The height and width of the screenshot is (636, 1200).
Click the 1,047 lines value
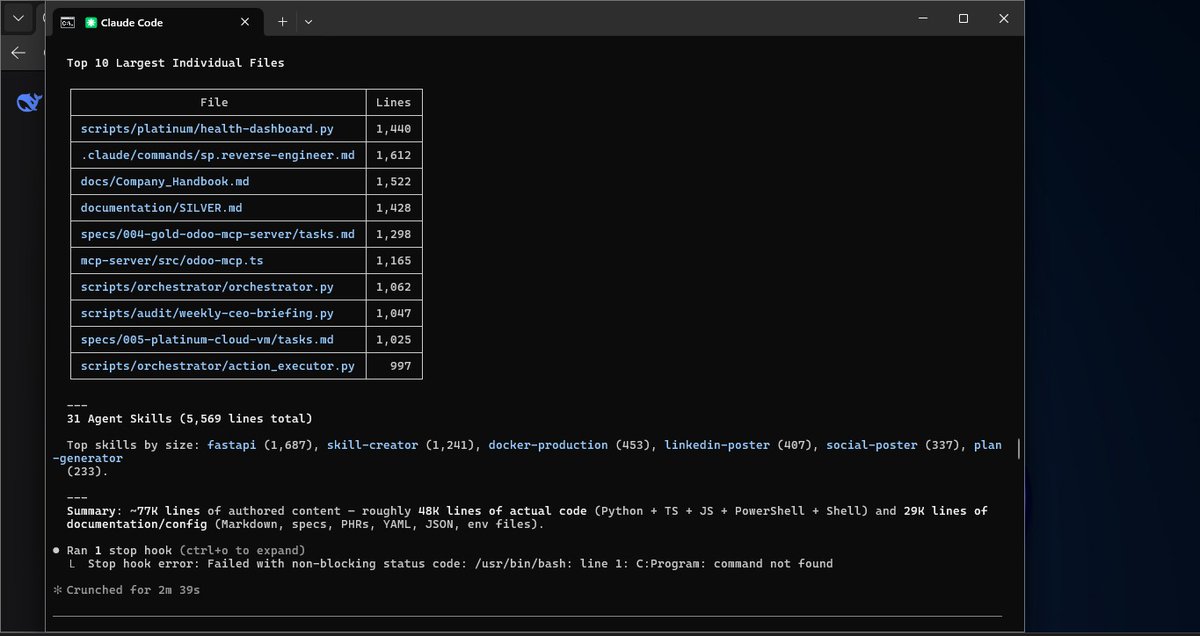(393, 313)
